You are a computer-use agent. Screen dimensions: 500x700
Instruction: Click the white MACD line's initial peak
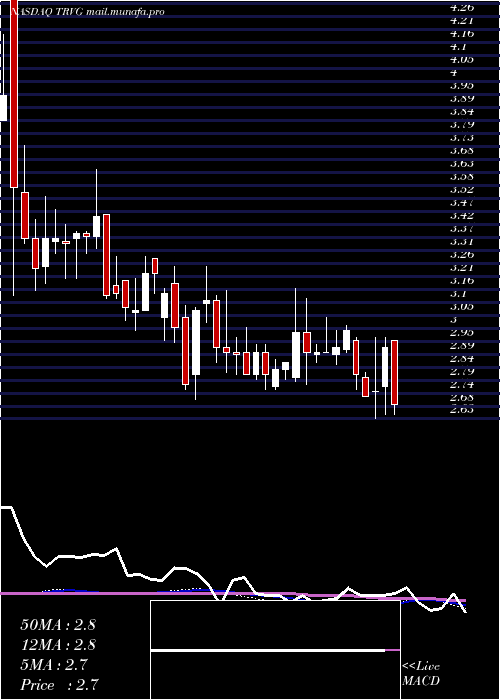(6, 508)
